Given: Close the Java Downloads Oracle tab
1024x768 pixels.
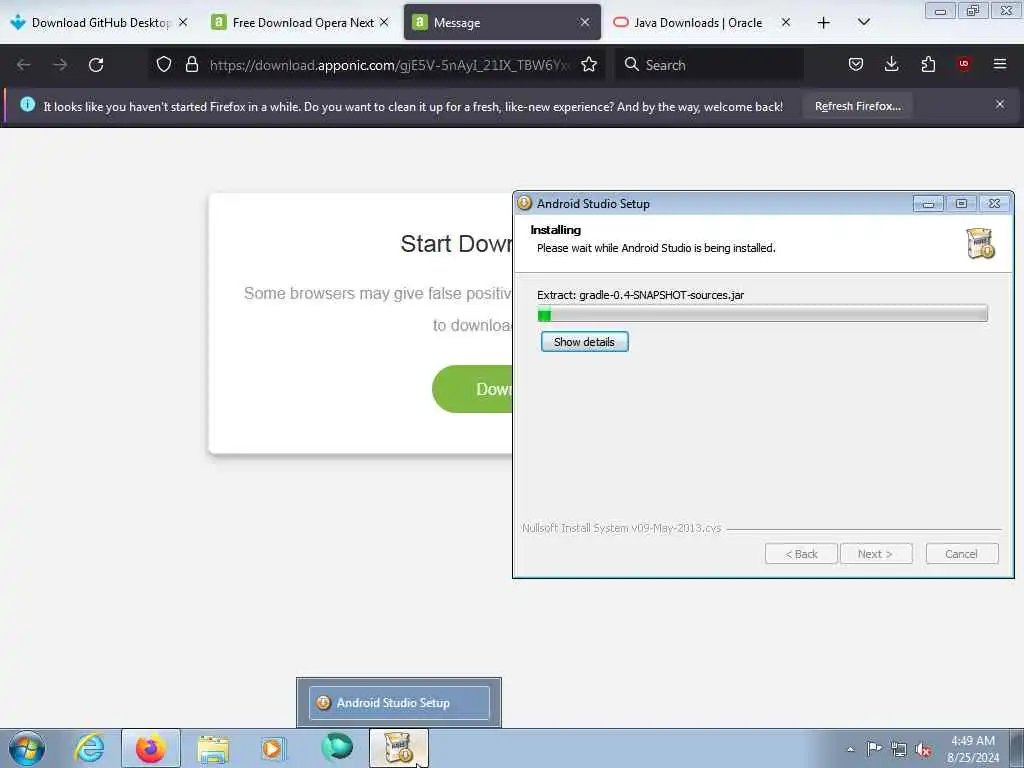Looking at the screenshot, I should (x=786, y=22).
